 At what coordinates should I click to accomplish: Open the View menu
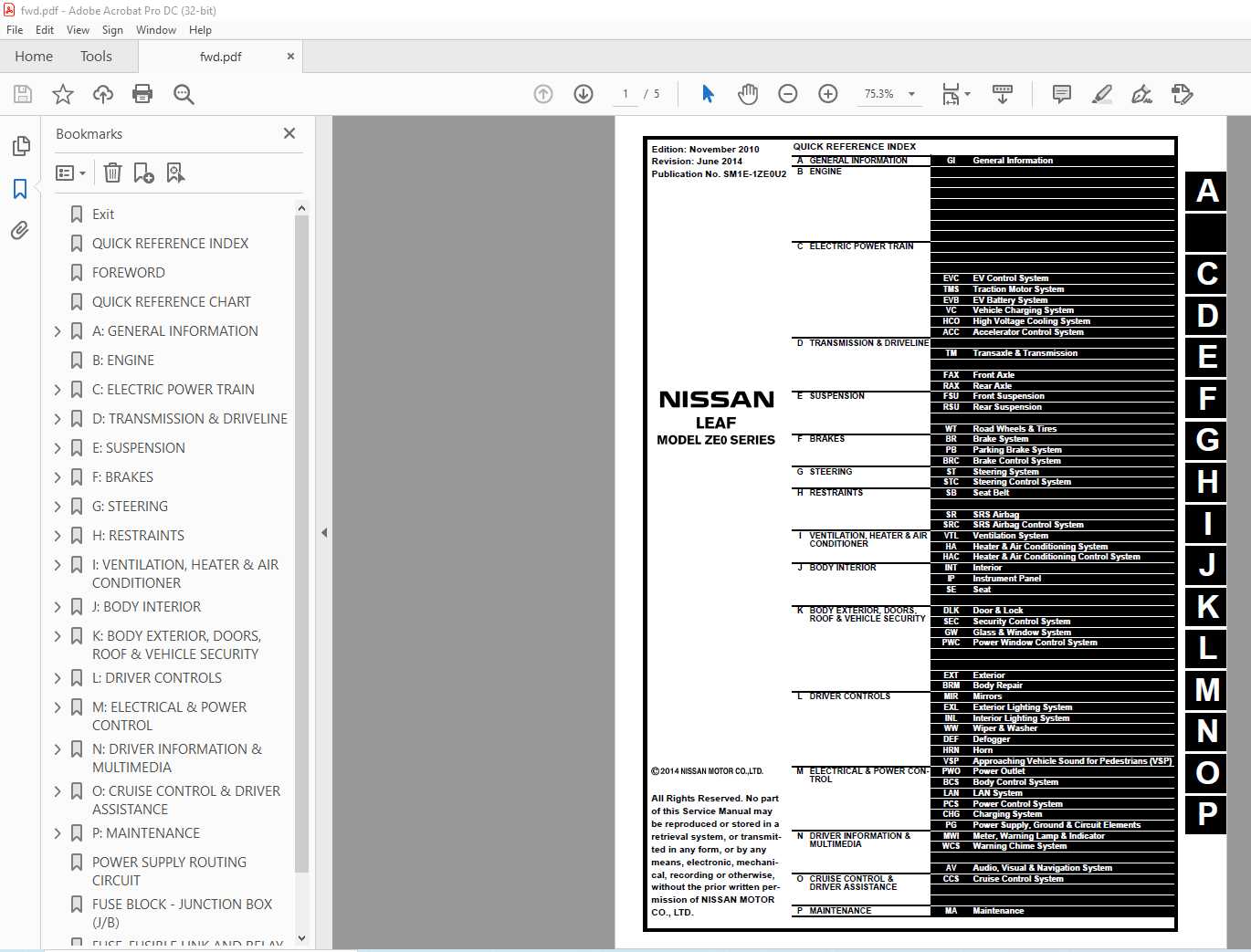pos(78,30)
